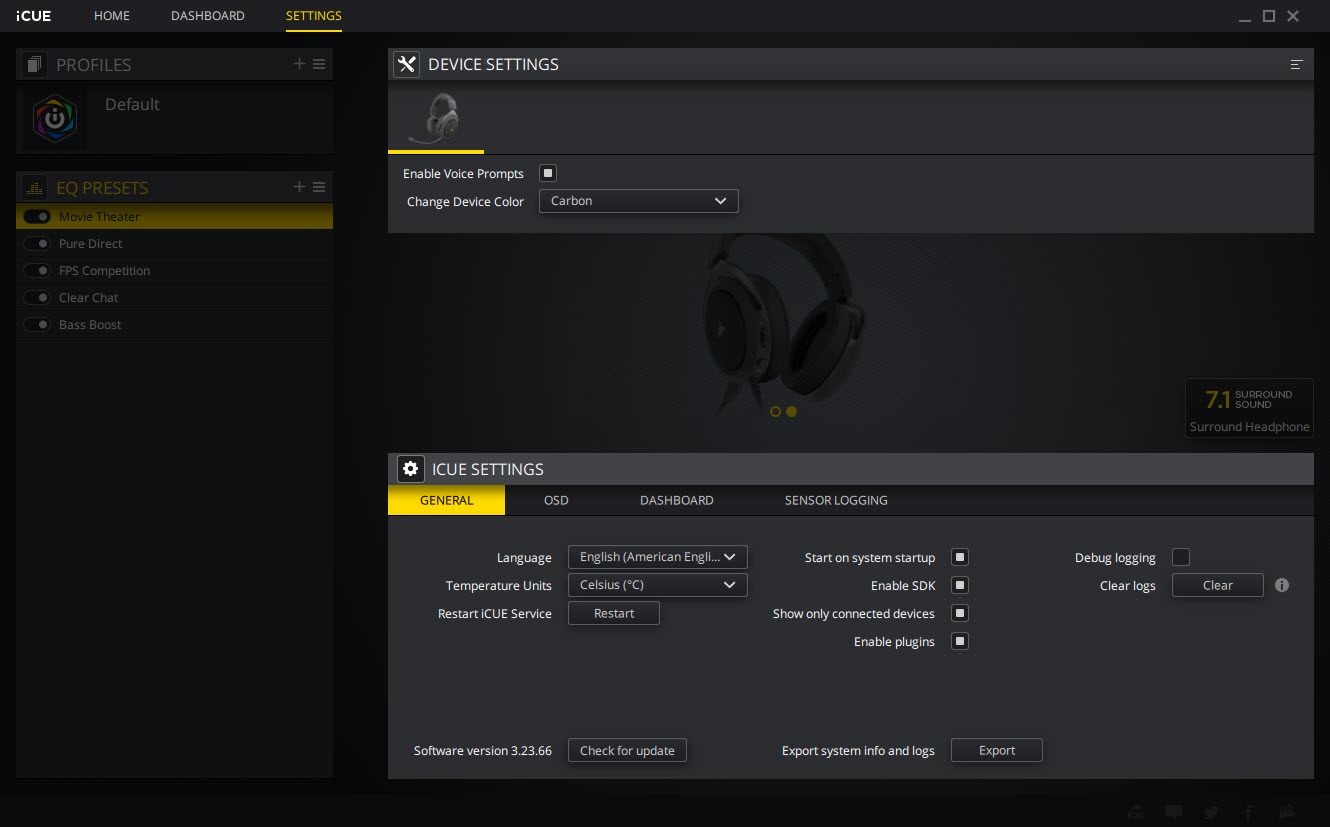
Task: Open the Language dropdown
Action: tap(657, 557)
